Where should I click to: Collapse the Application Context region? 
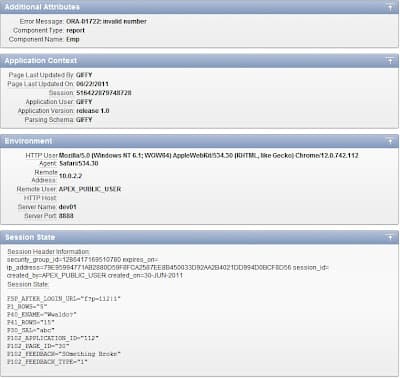(x=390, y=61)
